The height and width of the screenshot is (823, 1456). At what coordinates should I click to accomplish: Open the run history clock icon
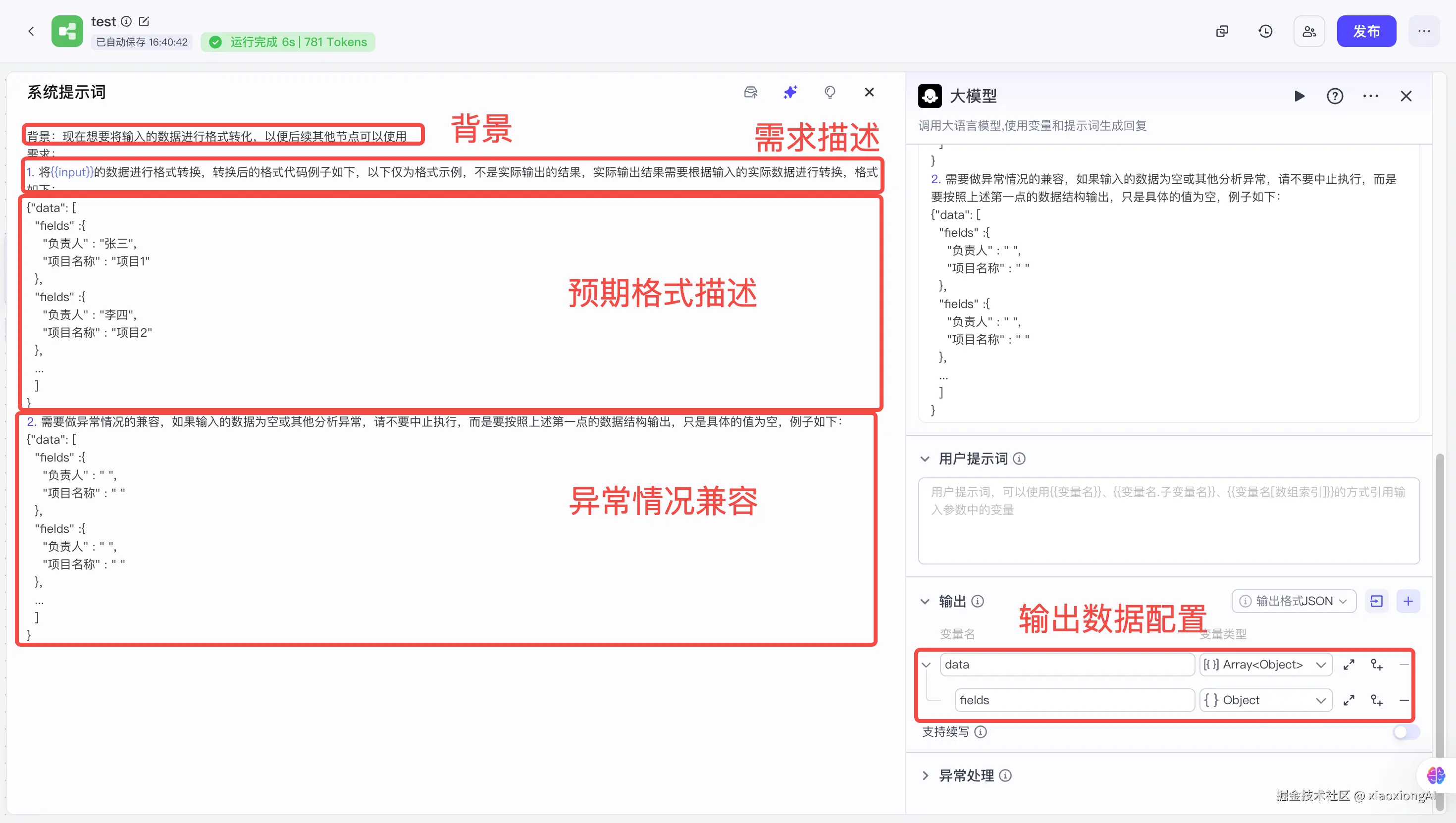(x=1265, y=31)
